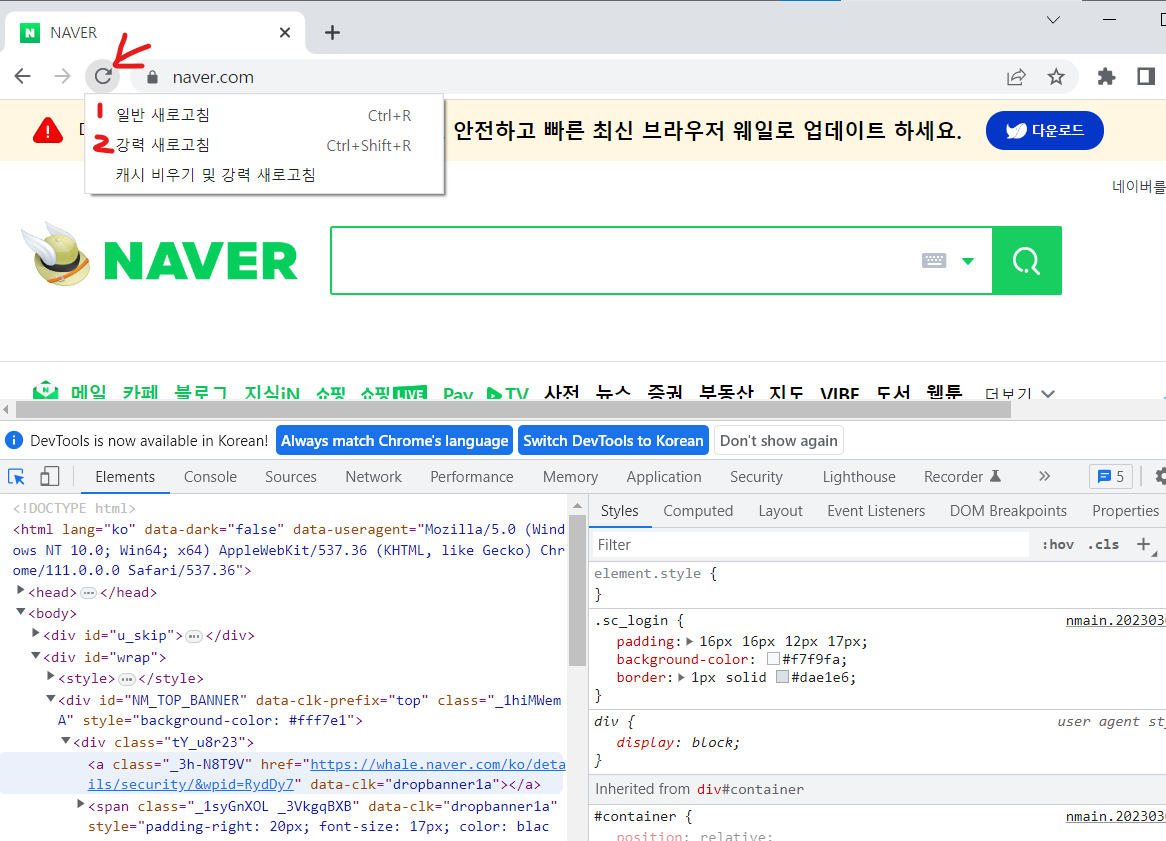Open a new tab with plus button
The height and width of the screenshot is (841, 1166).
(332, 33)
